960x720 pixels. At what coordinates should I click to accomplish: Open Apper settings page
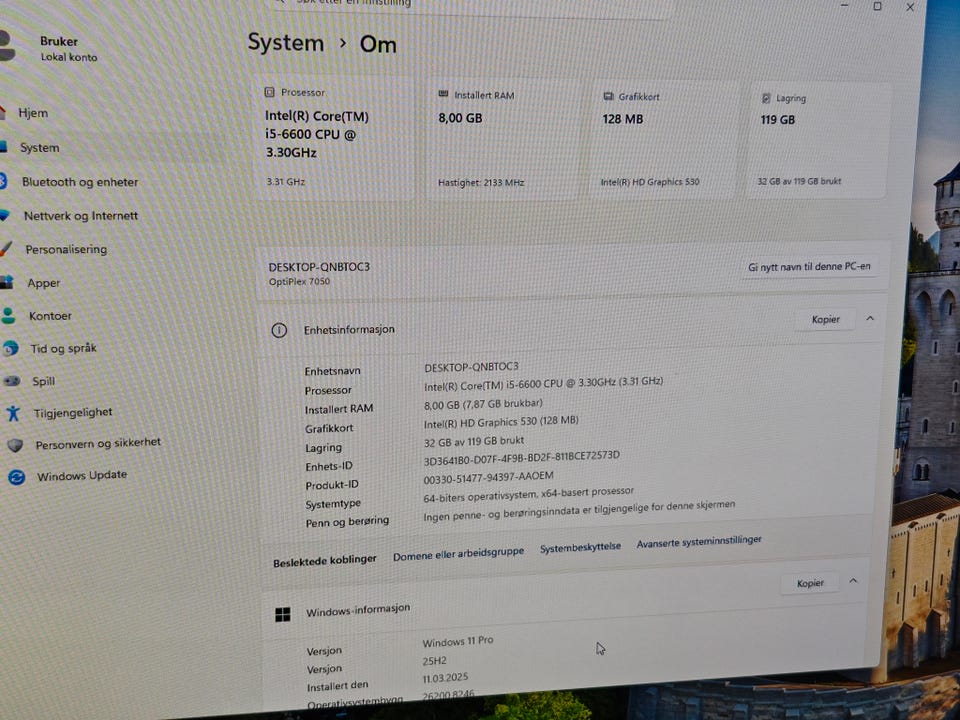43,283
